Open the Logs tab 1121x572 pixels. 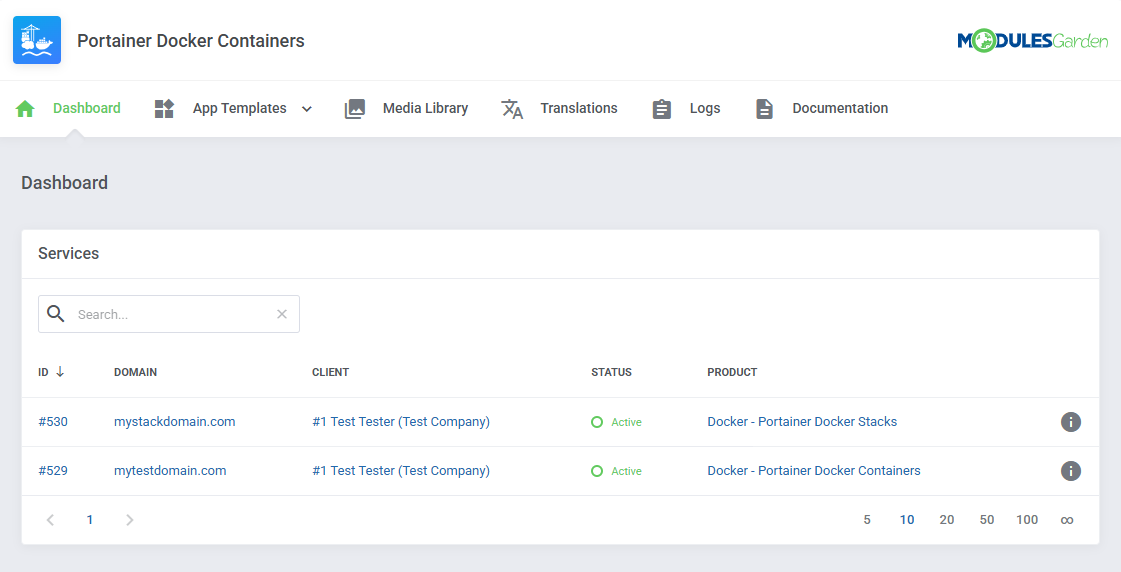705,108
